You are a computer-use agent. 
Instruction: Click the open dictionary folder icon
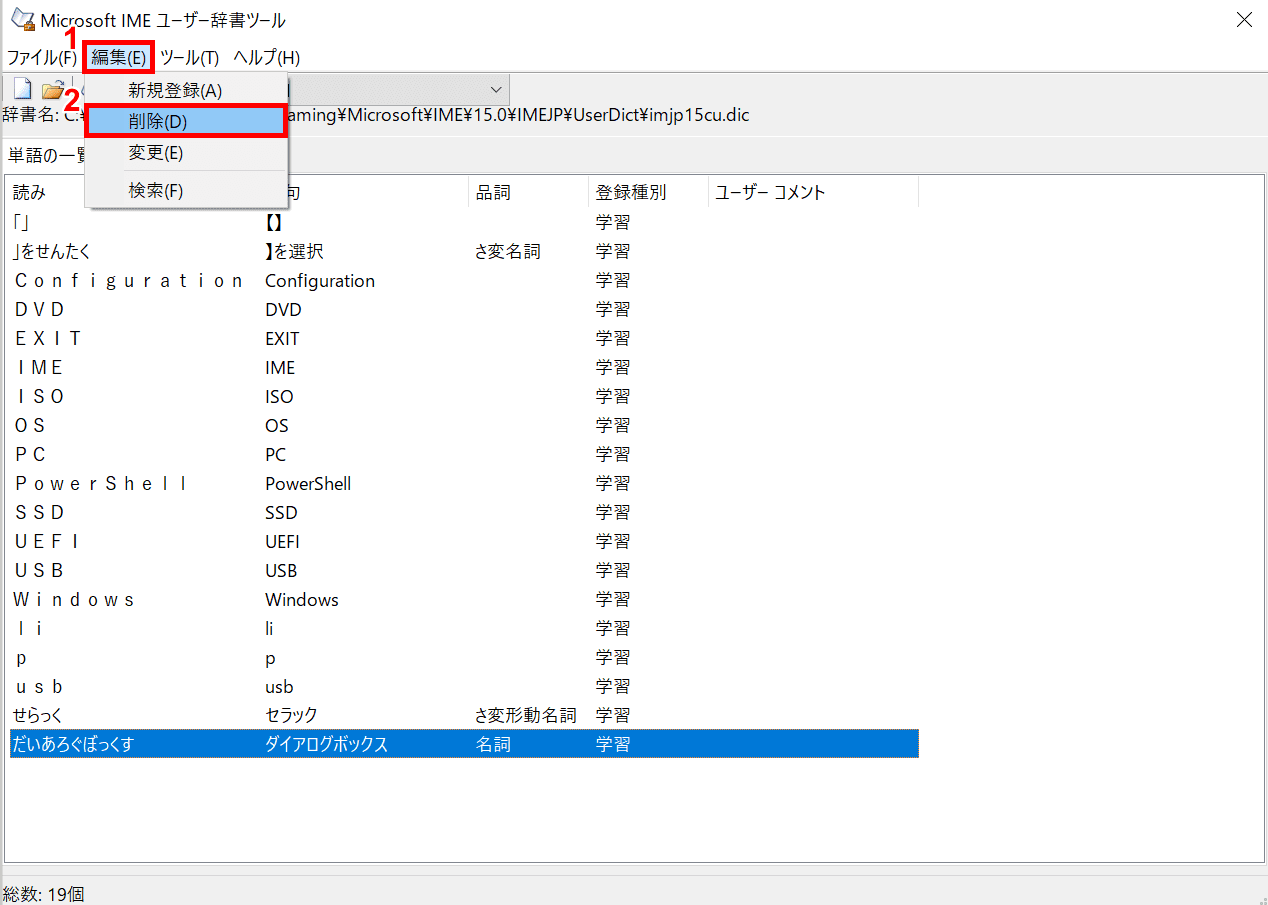click(53, 89)
